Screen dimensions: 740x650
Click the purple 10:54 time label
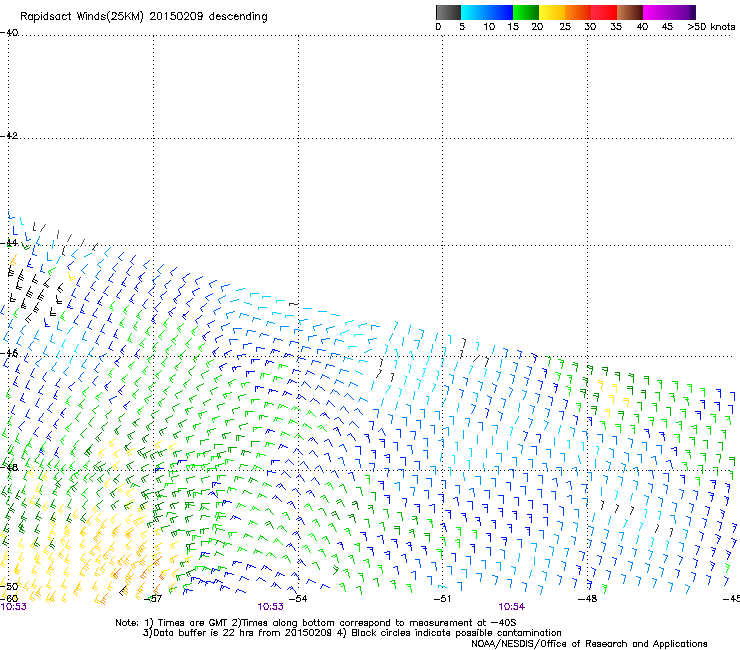click(512, 607)
